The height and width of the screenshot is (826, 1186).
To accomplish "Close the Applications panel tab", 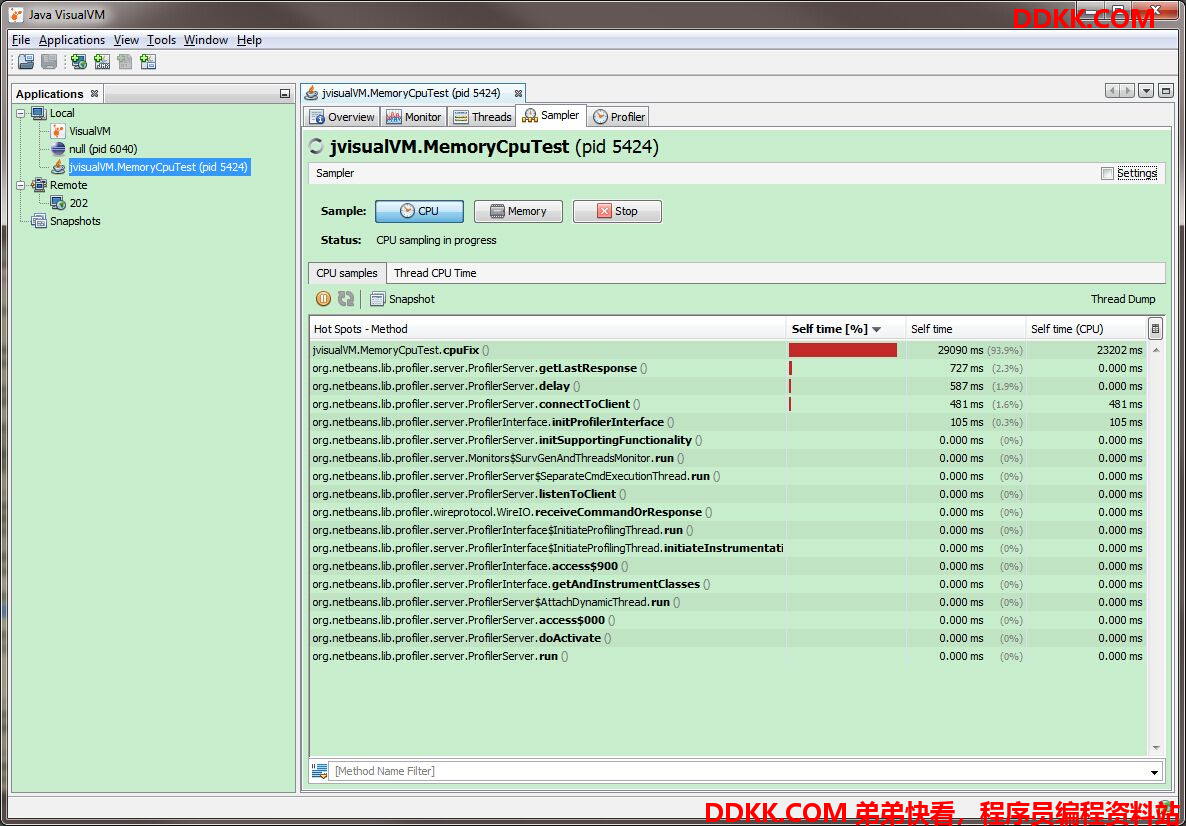I will 95,94.
